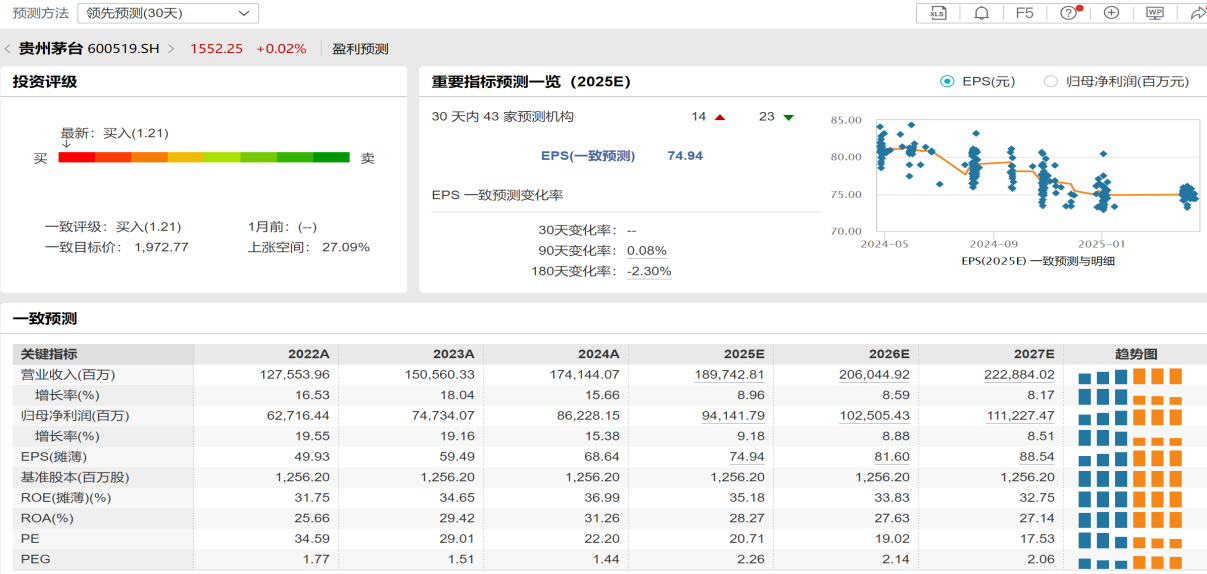
Task: Select the 归母净利润(百万元) radio button
Action: [1050, 82]
